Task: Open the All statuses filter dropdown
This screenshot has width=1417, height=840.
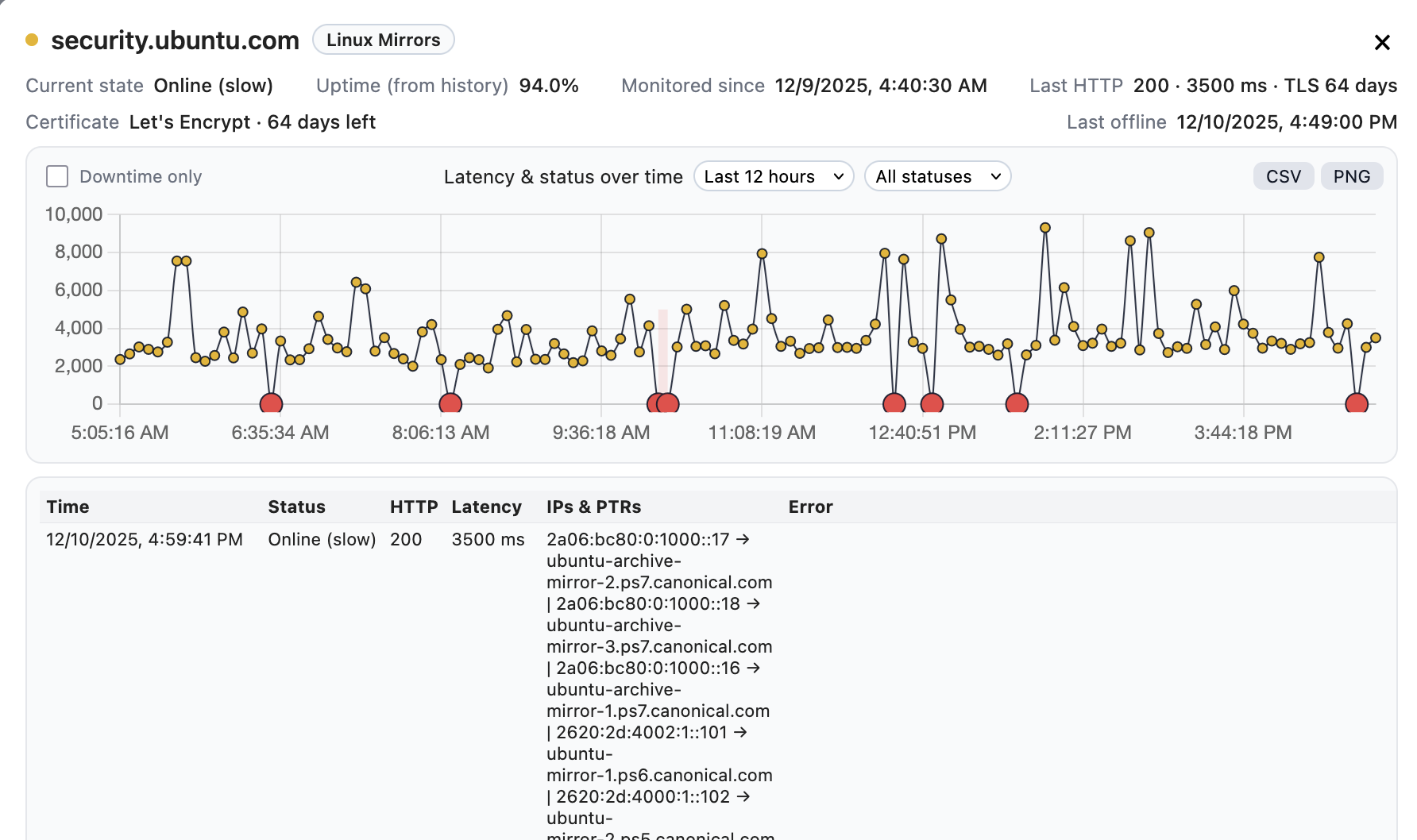Action: click(937, 176)
